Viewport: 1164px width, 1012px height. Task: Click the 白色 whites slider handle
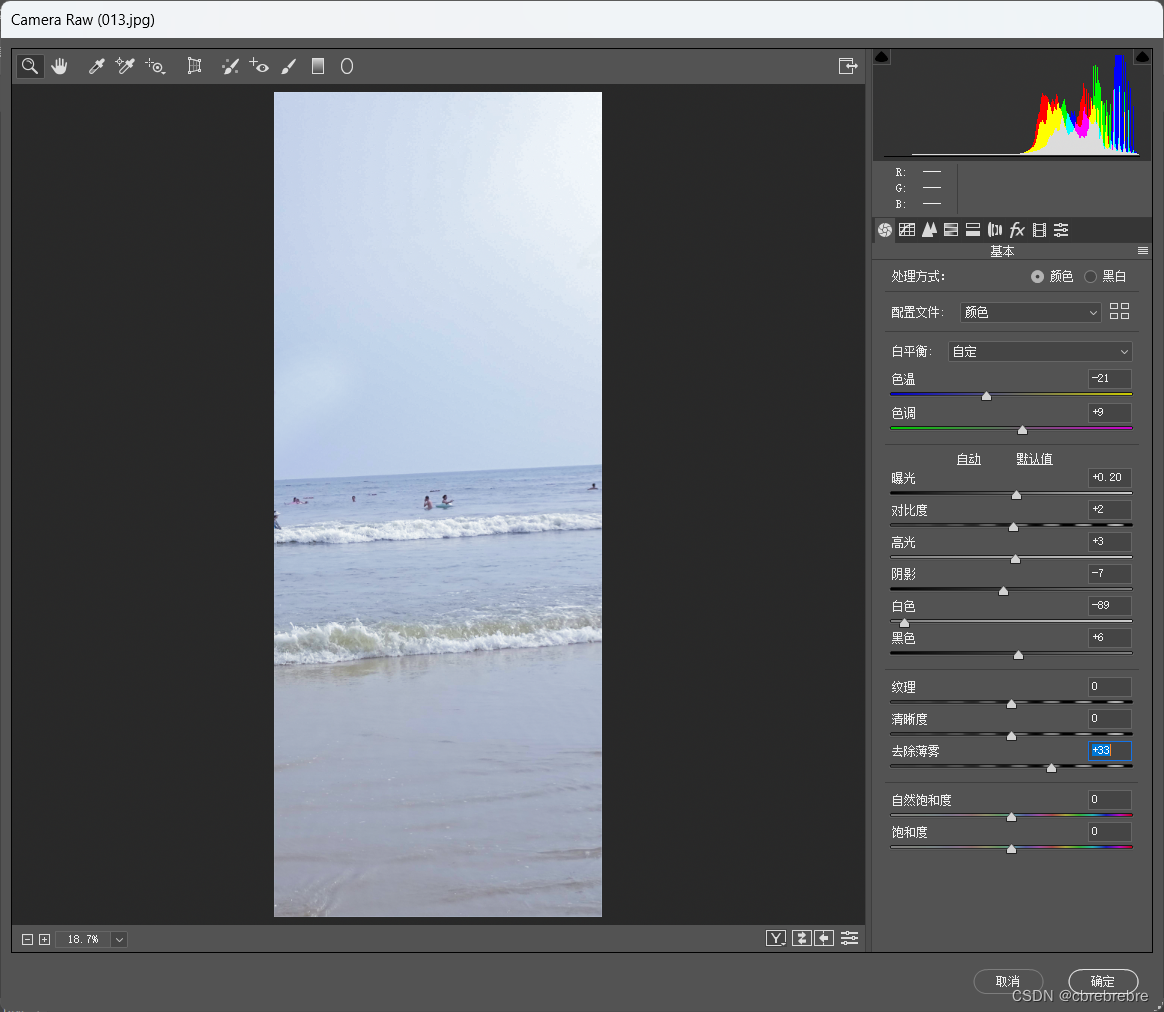click(903, 623)
